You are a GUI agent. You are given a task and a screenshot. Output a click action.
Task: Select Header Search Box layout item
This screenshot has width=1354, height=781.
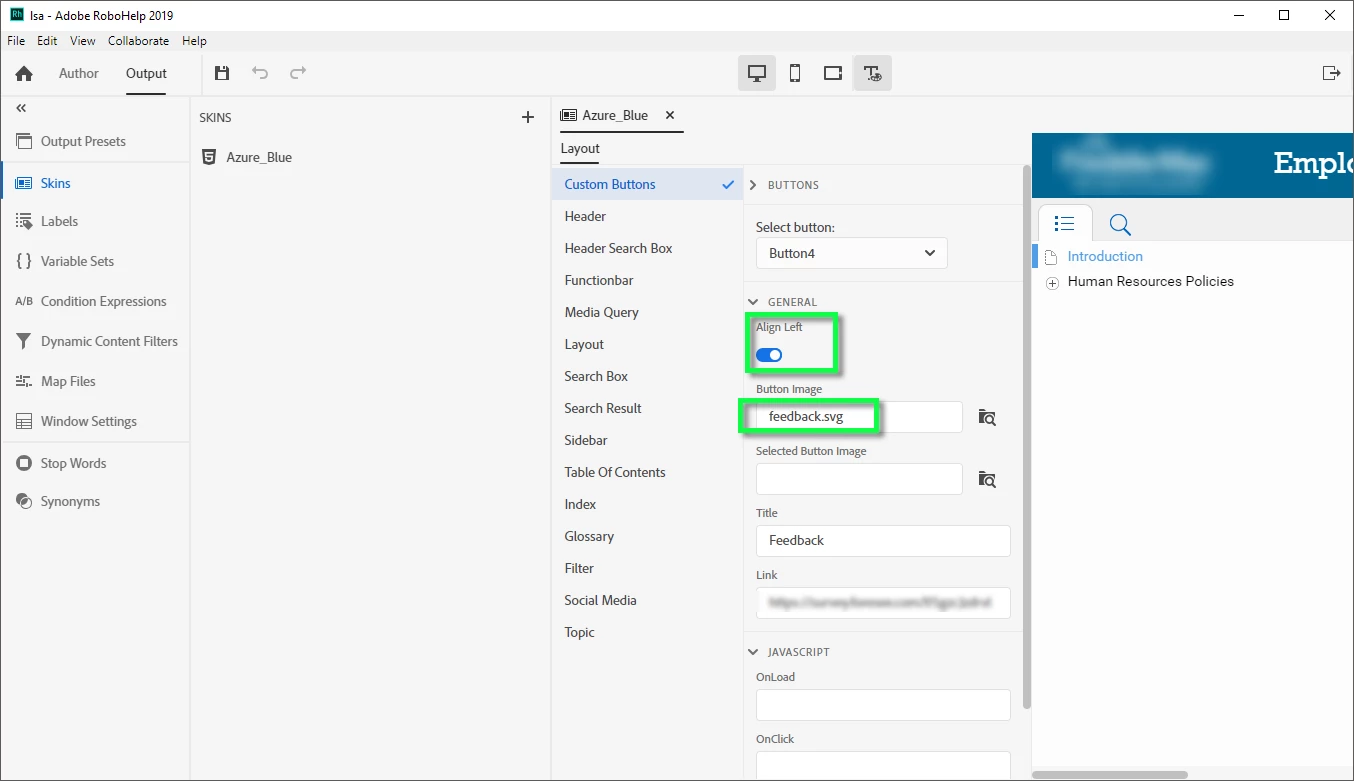647,248
